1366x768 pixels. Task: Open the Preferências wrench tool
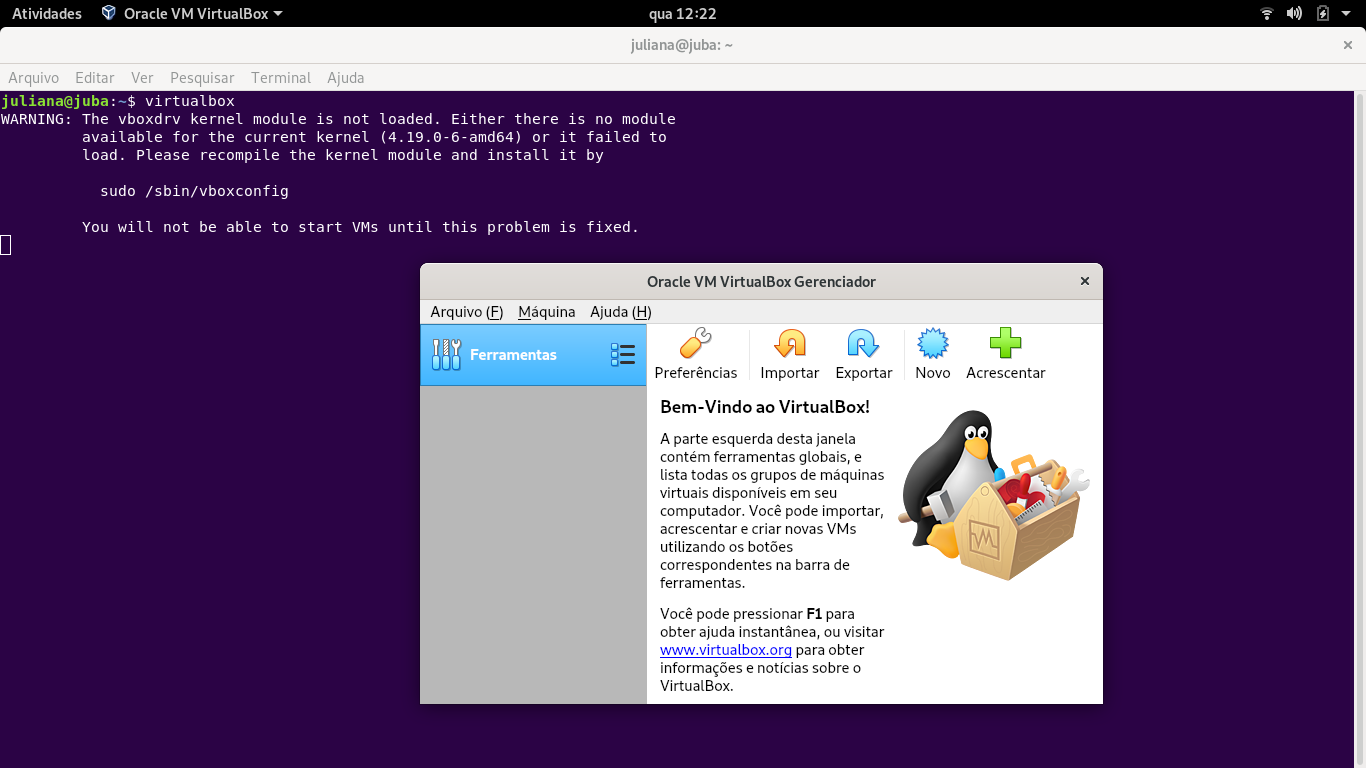(695, 354)
